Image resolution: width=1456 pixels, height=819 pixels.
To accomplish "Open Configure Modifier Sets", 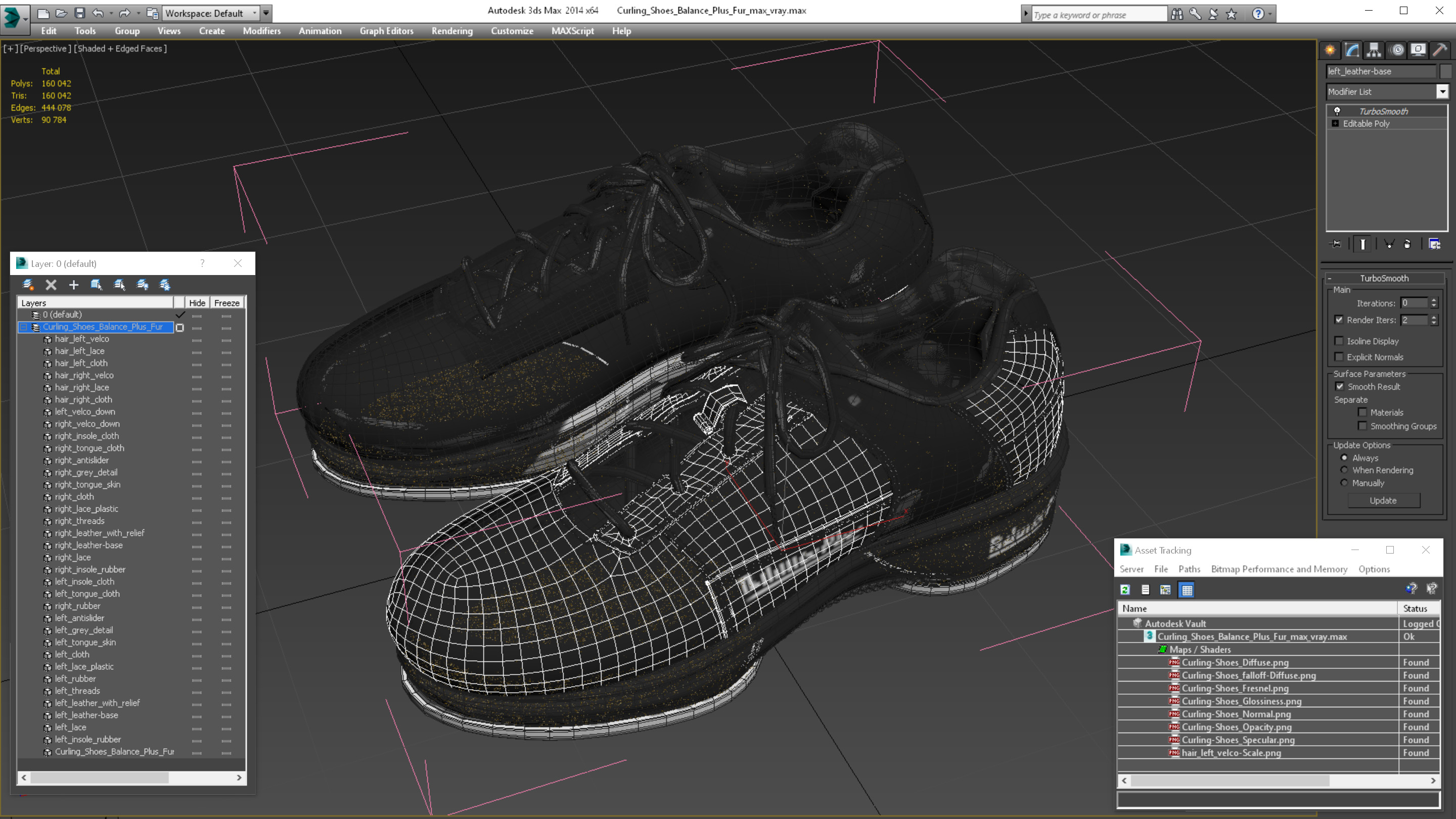I will tap(1435, 244).
